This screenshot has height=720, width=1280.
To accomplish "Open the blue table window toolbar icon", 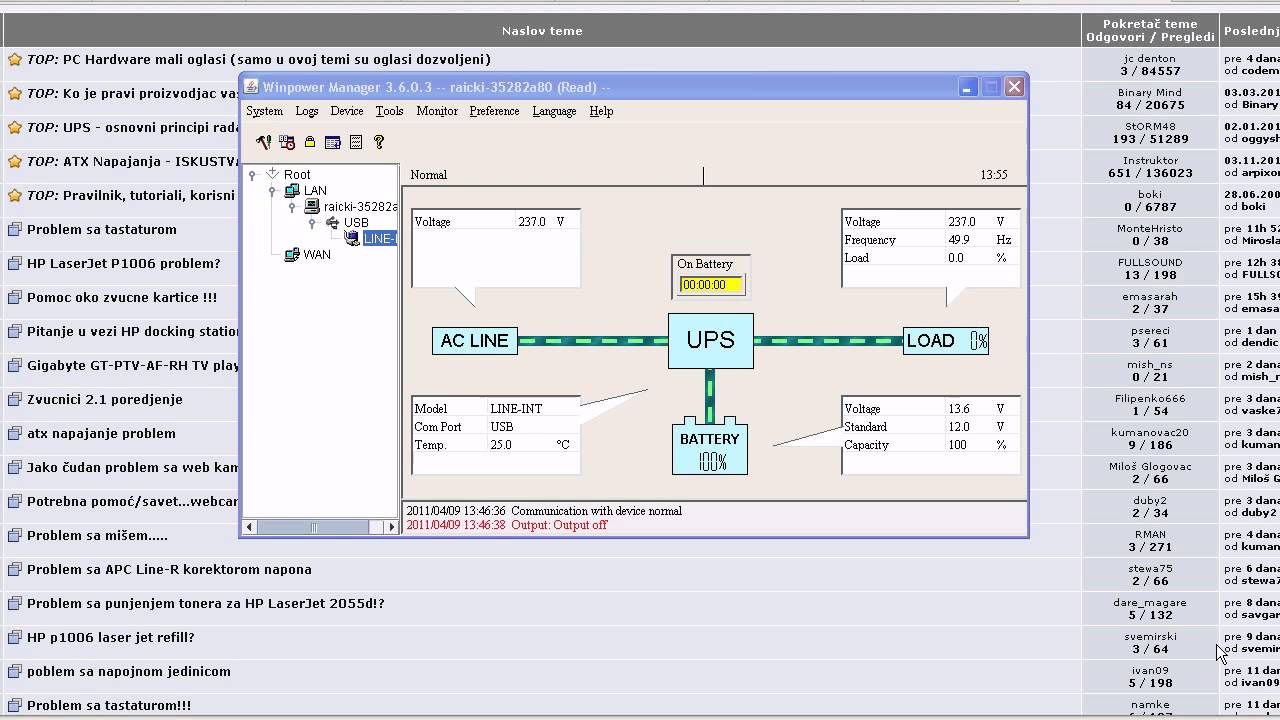I will [x=333, y=143].
